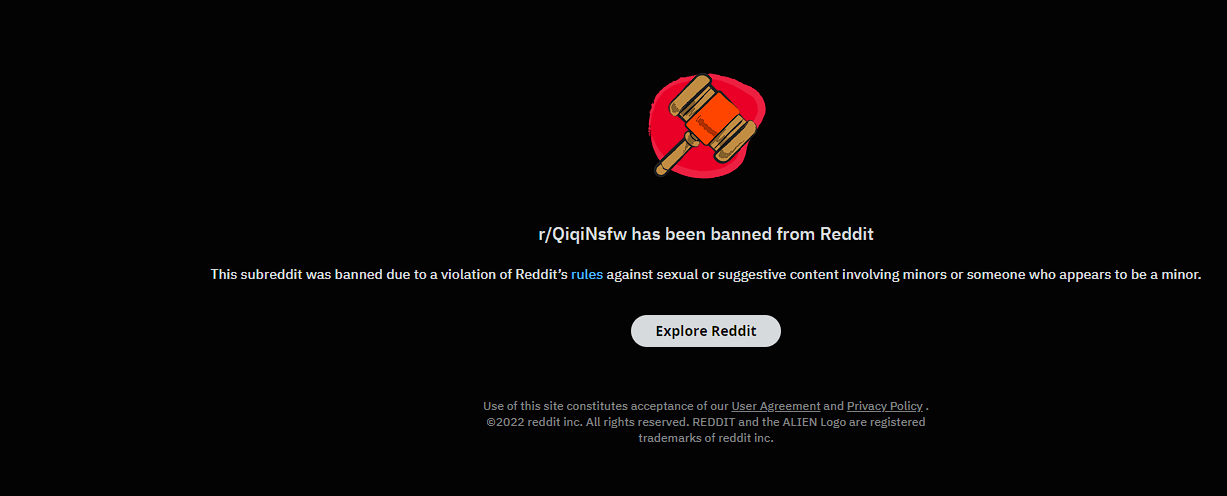1227x496 pixels.
Task: Click the r/QiqiNsfw name in the heading
Action: (x=583, y=234)
